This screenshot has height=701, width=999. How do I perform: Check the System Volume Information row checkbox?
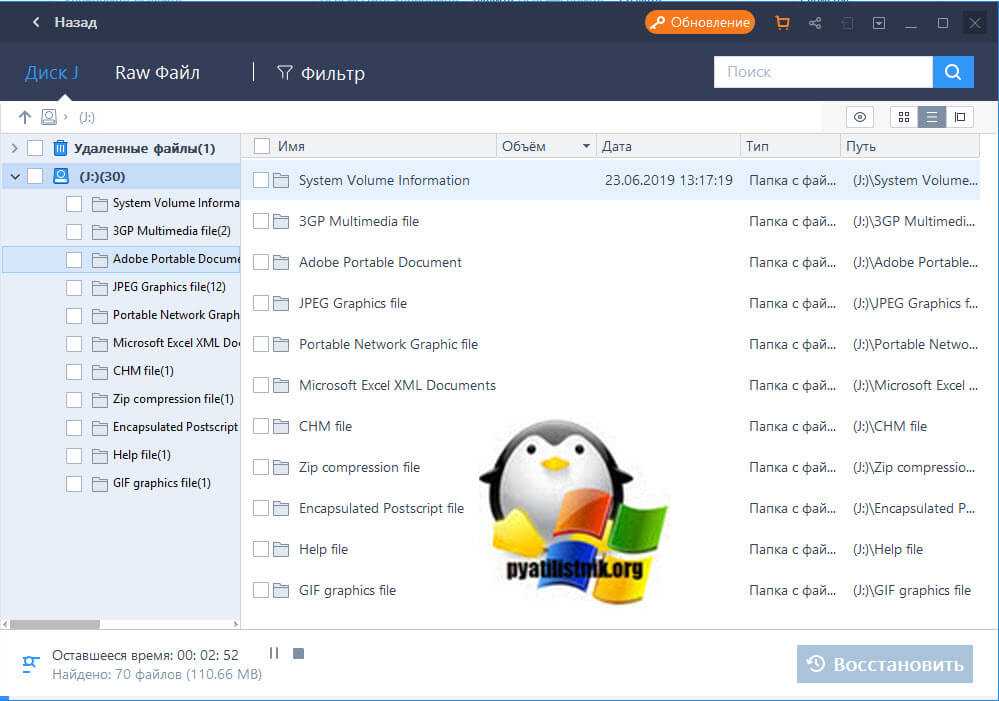pyautogui.click(x=261, y=180)
